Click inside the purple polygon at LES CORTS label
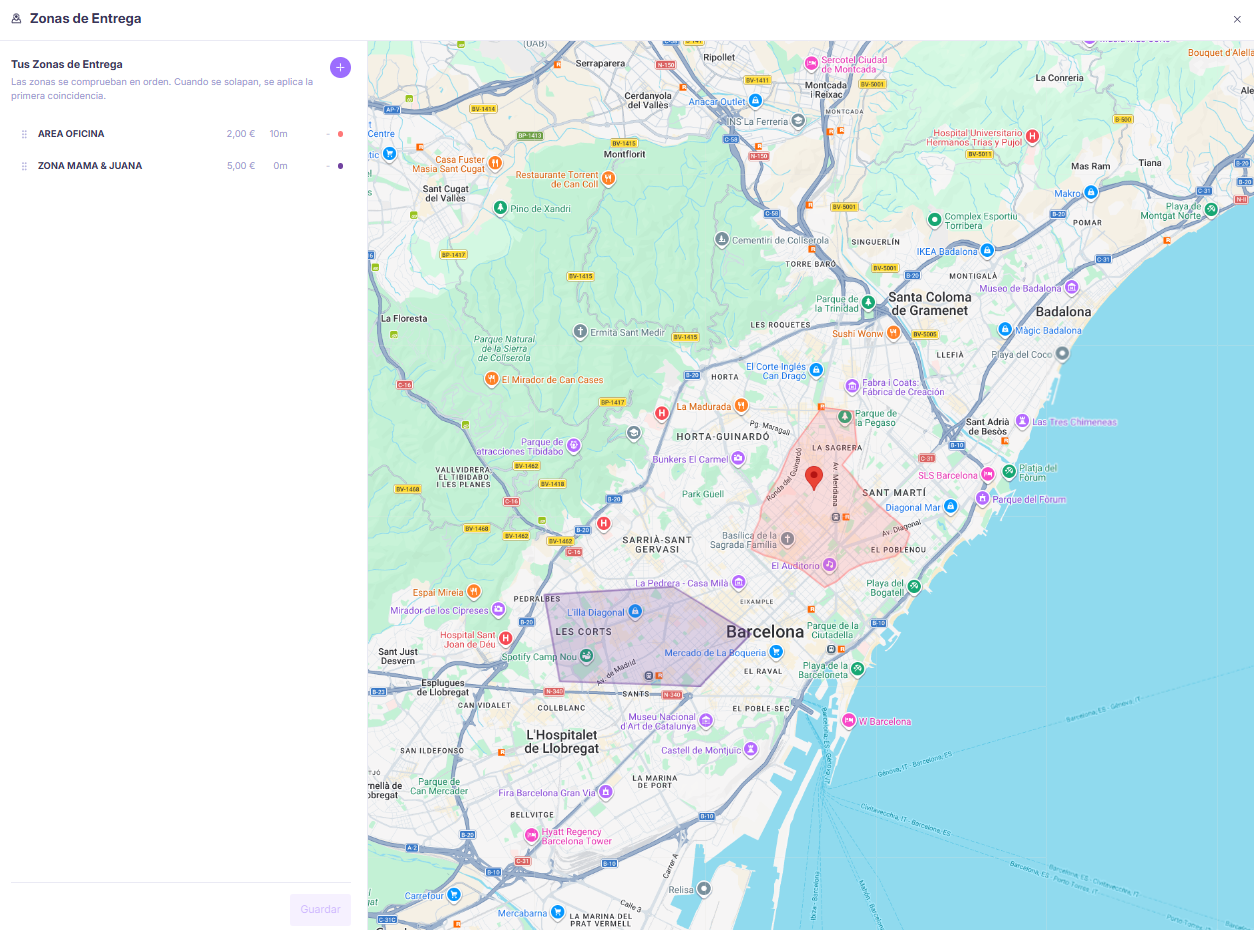1254x930 pixels. point(583,632)
